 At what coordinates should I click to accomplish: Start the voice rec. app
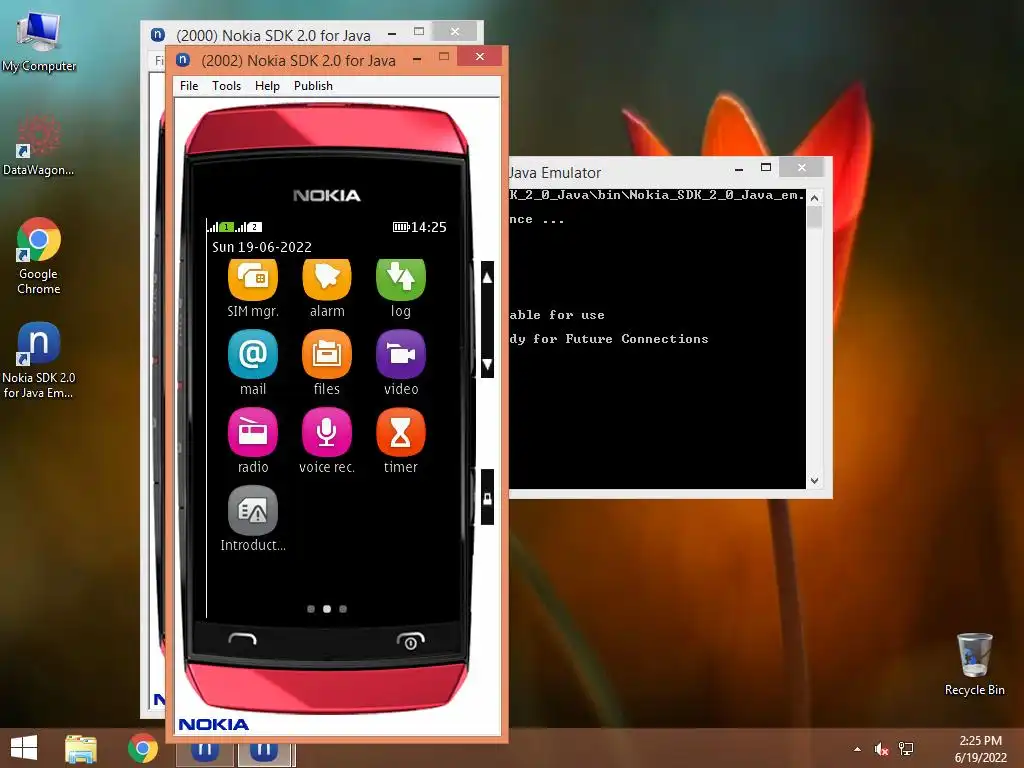tap(327, 432)
